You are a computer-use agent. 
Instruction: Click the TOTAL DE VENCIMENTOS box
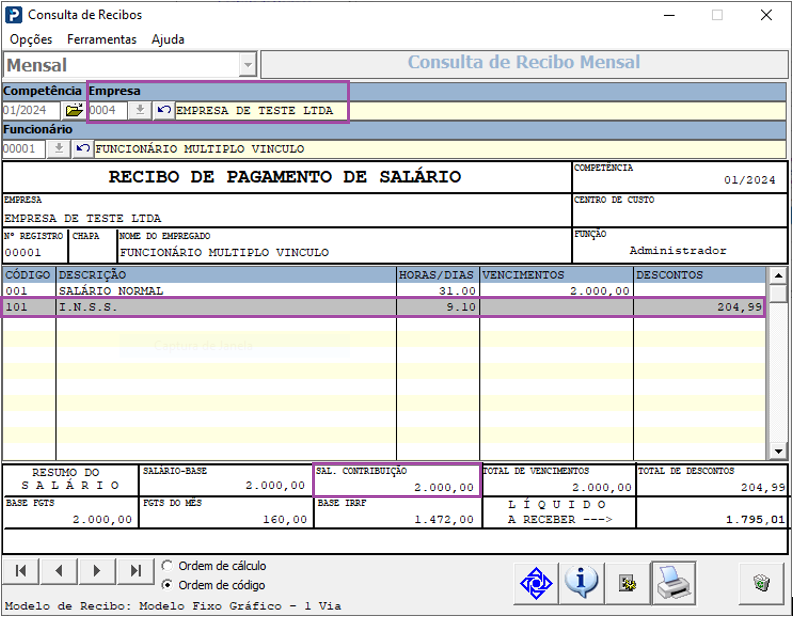(559, 480)
